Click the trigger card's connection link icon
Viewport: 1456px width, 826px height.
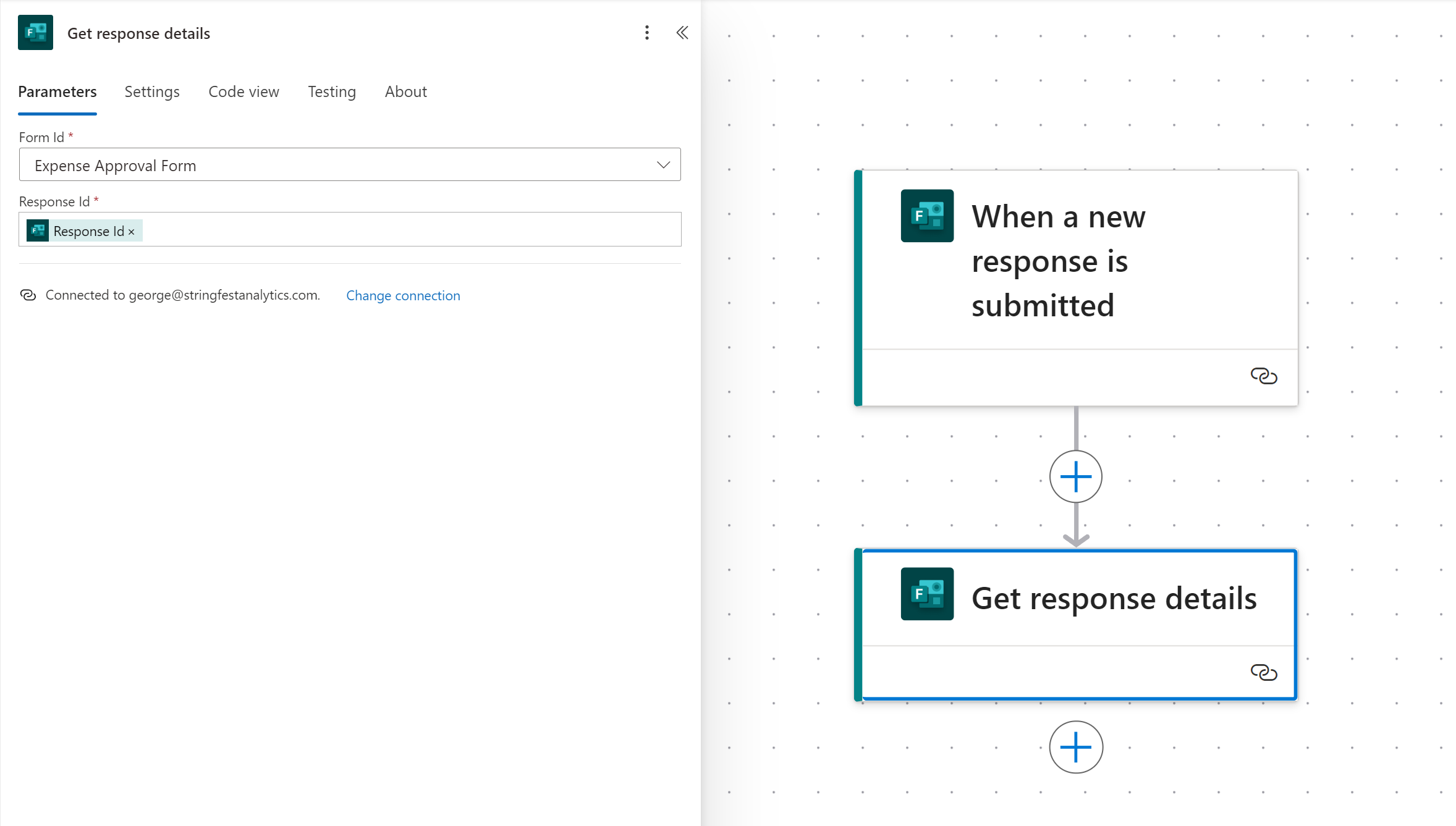[x=1263, y=376]
